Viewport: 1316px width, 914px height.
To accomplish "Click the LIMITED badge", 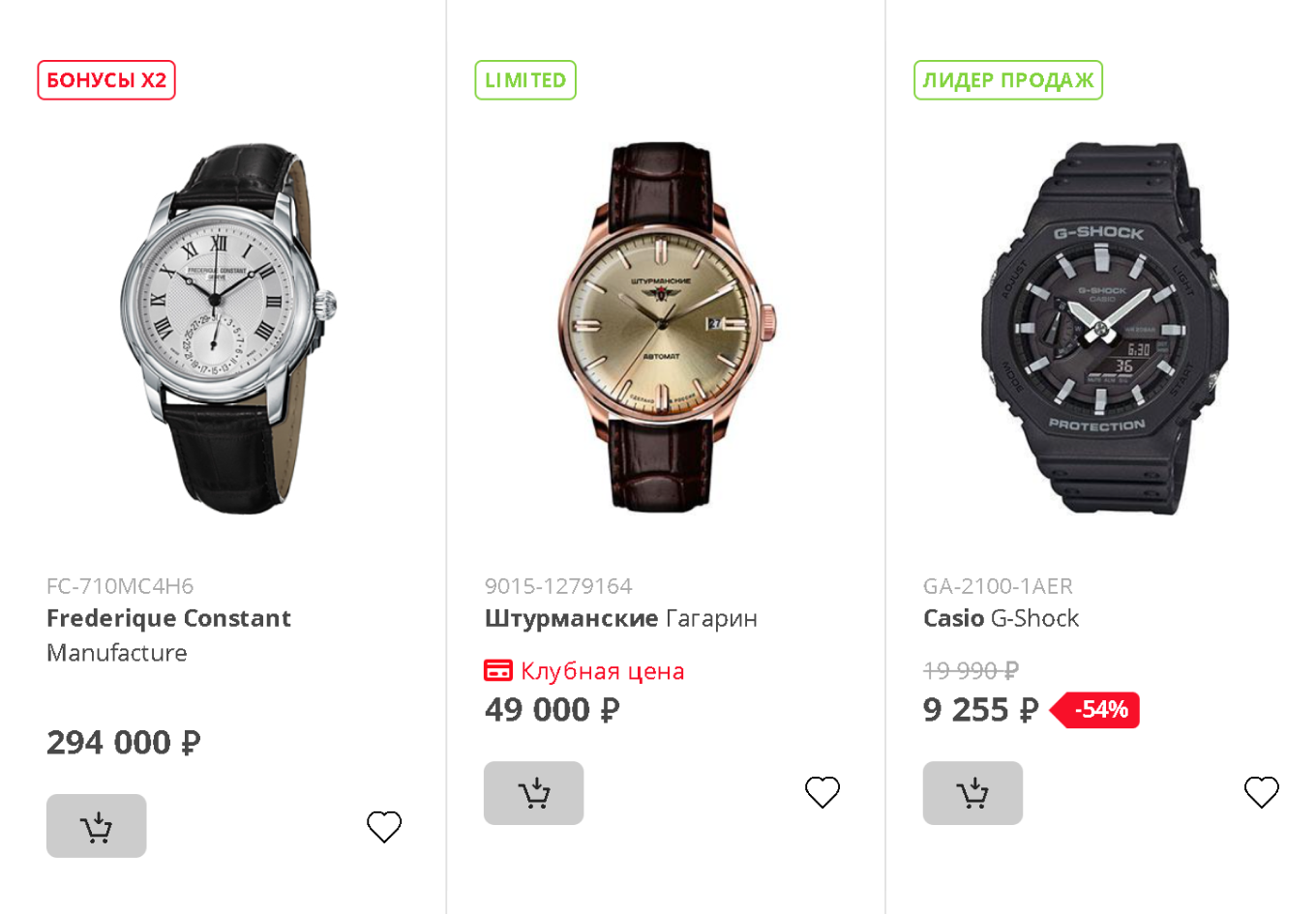I will pos(525,80).
